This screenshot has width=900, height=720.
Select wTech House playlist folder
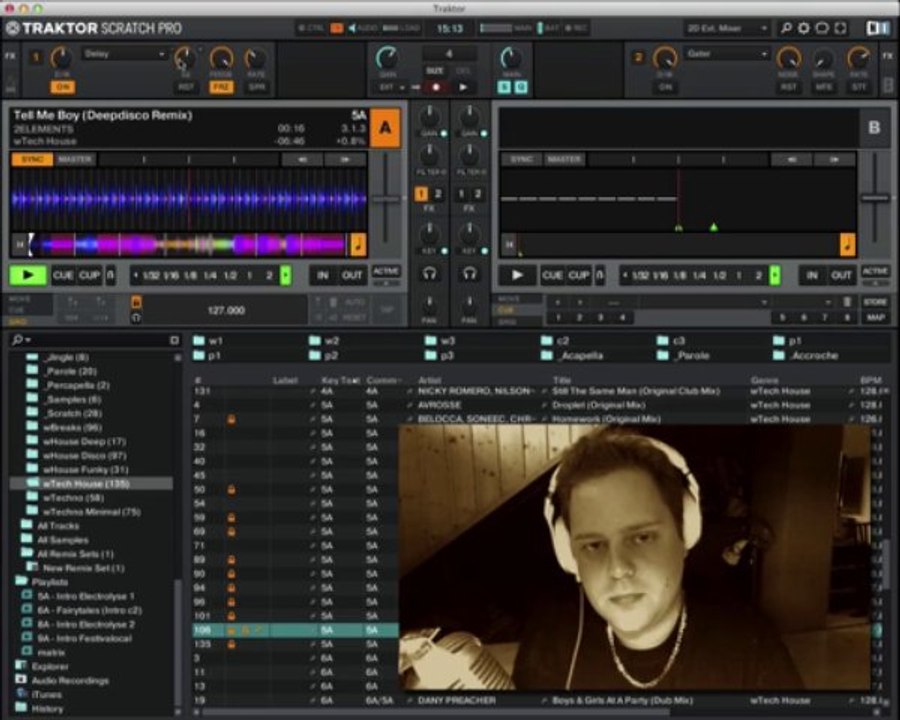[91, 483]
